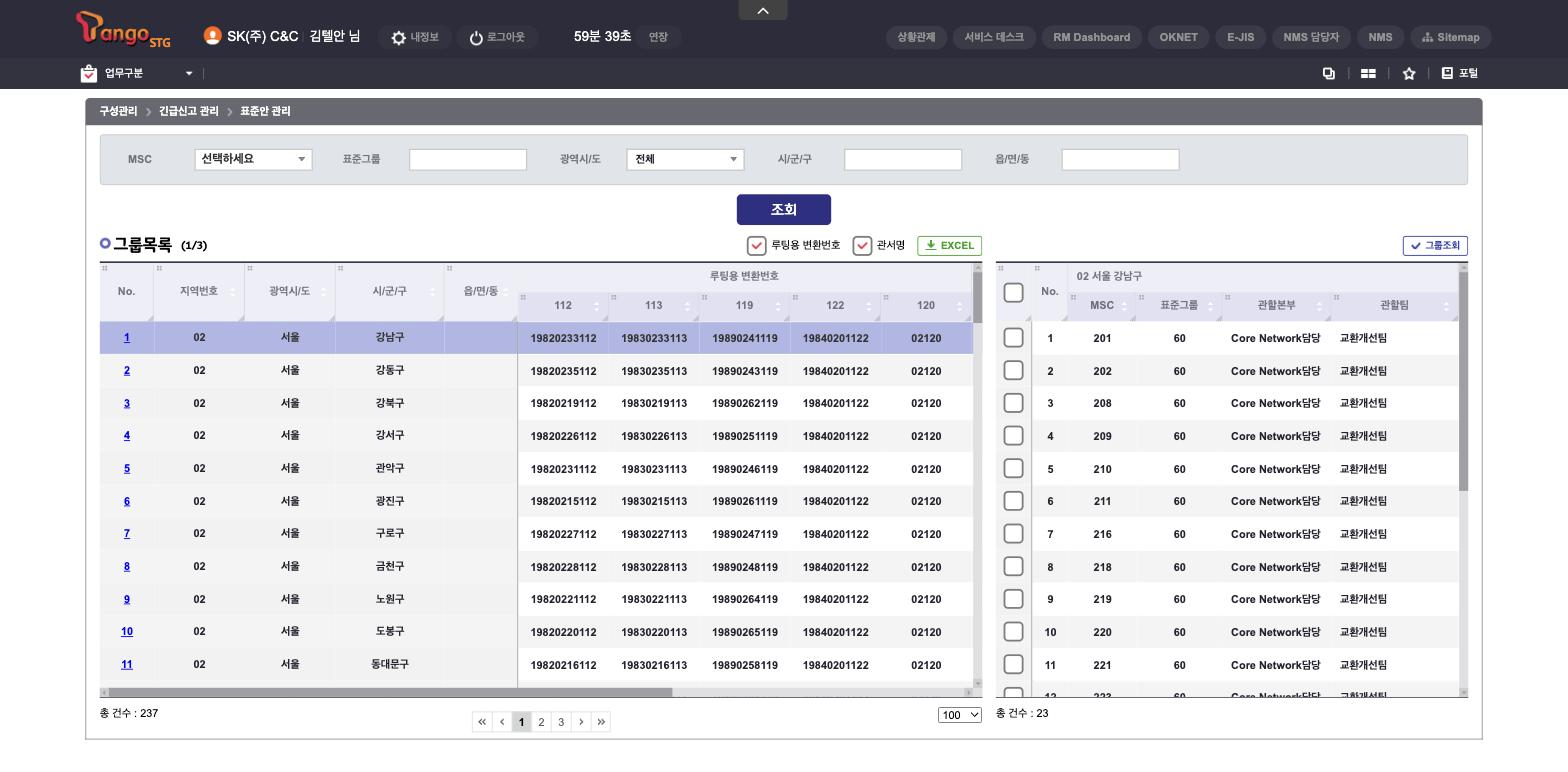Image resolution: width=1568 pixels, height=772 pixels.
Task: Open 상황관제 menu
Action: tap(916, 37)
